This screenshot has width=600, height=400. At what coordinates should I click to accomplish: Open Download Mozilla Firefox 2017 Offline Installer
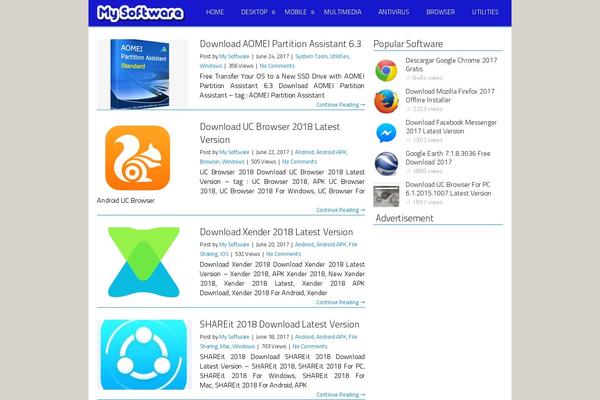[x=450, y=96]
